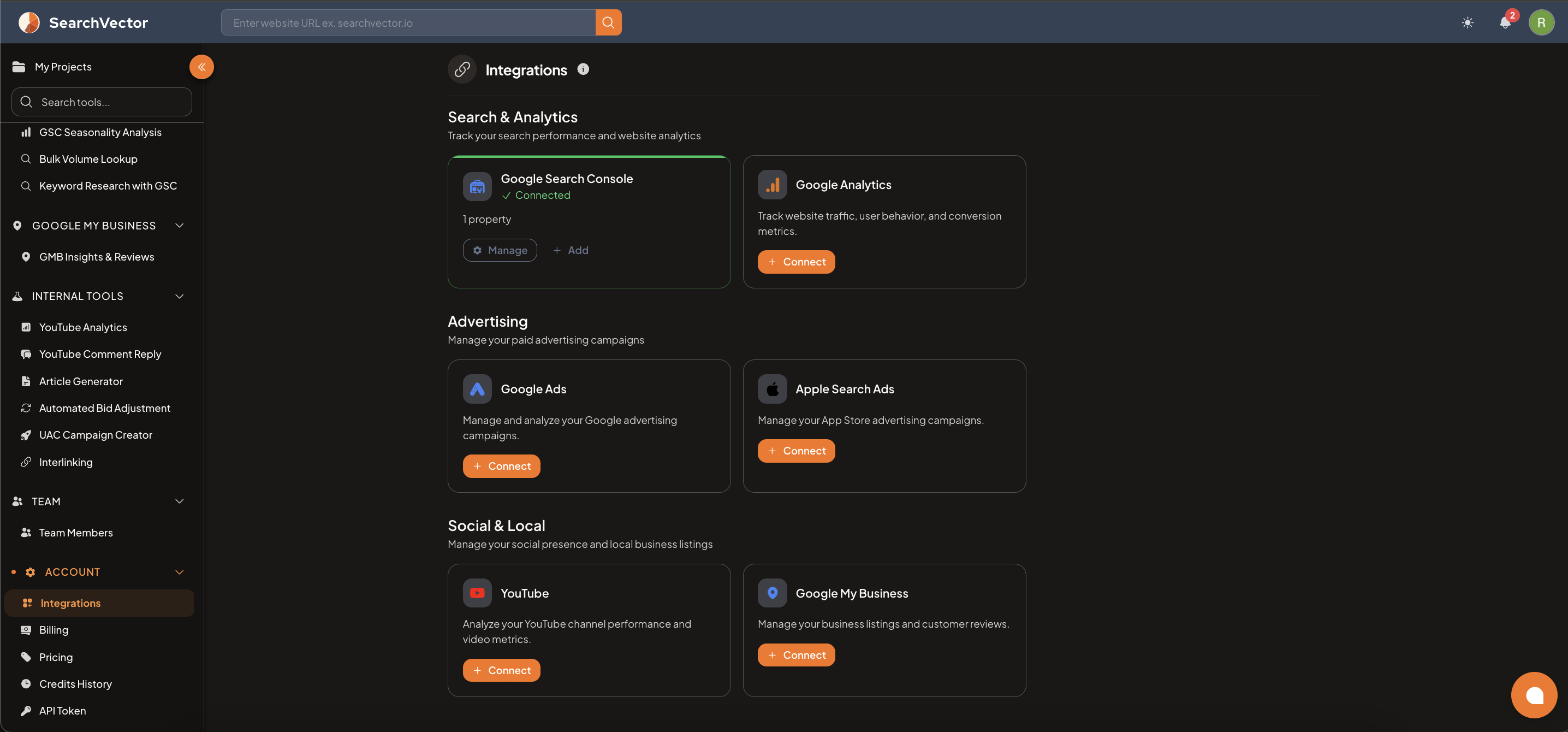Connect Apple Search Ads
The image size is (1568, 732).
coord(796,451)
